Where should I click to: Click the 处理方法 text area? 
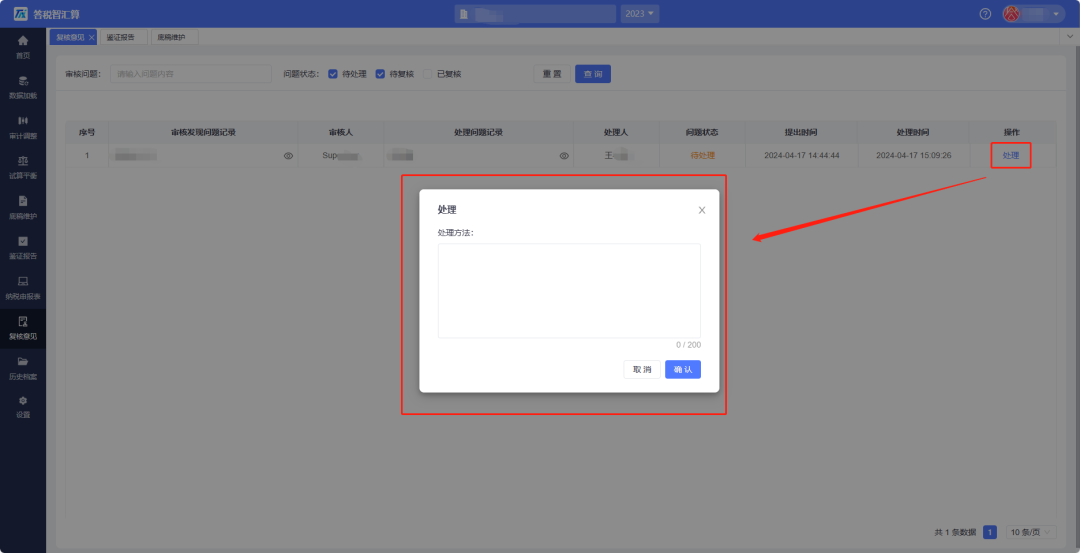pyautogui.click(x=569, y=291)
